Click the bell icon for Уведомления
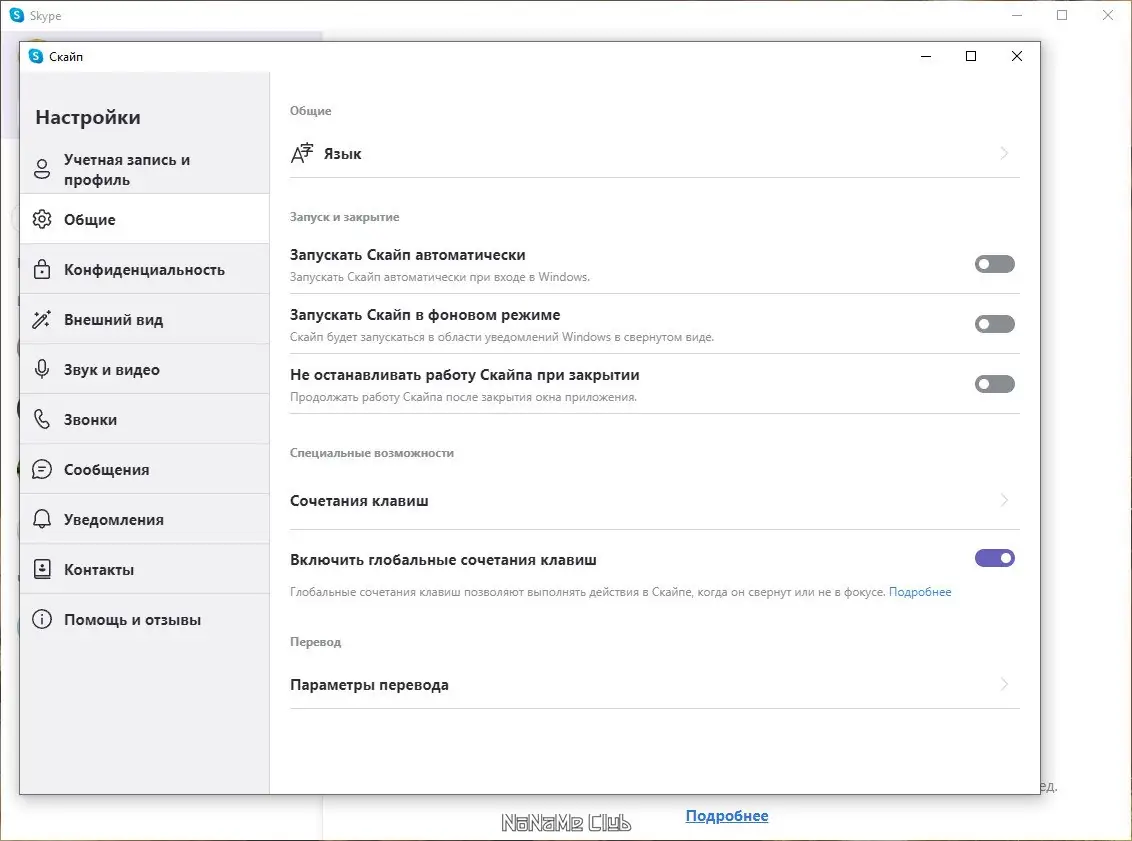The image size is (1132, 841). (x=42, y=520)
